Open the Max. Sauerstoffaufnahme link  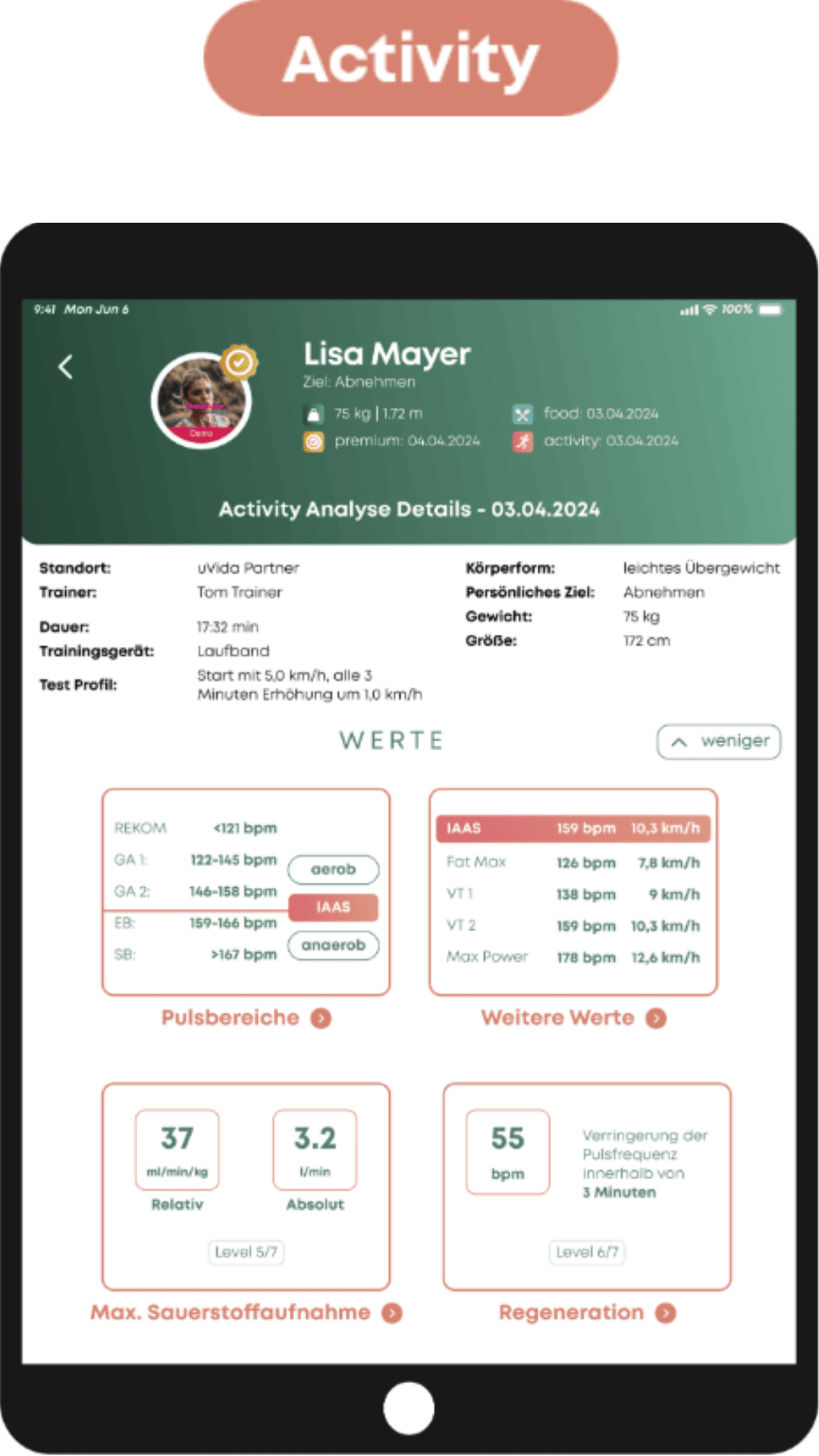click(x=231, y=1313)
